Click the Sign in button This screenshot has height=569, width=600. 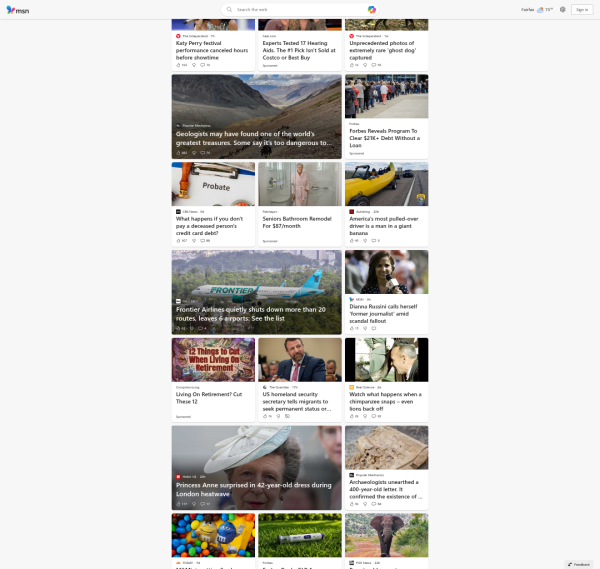(x=582, y=10)
